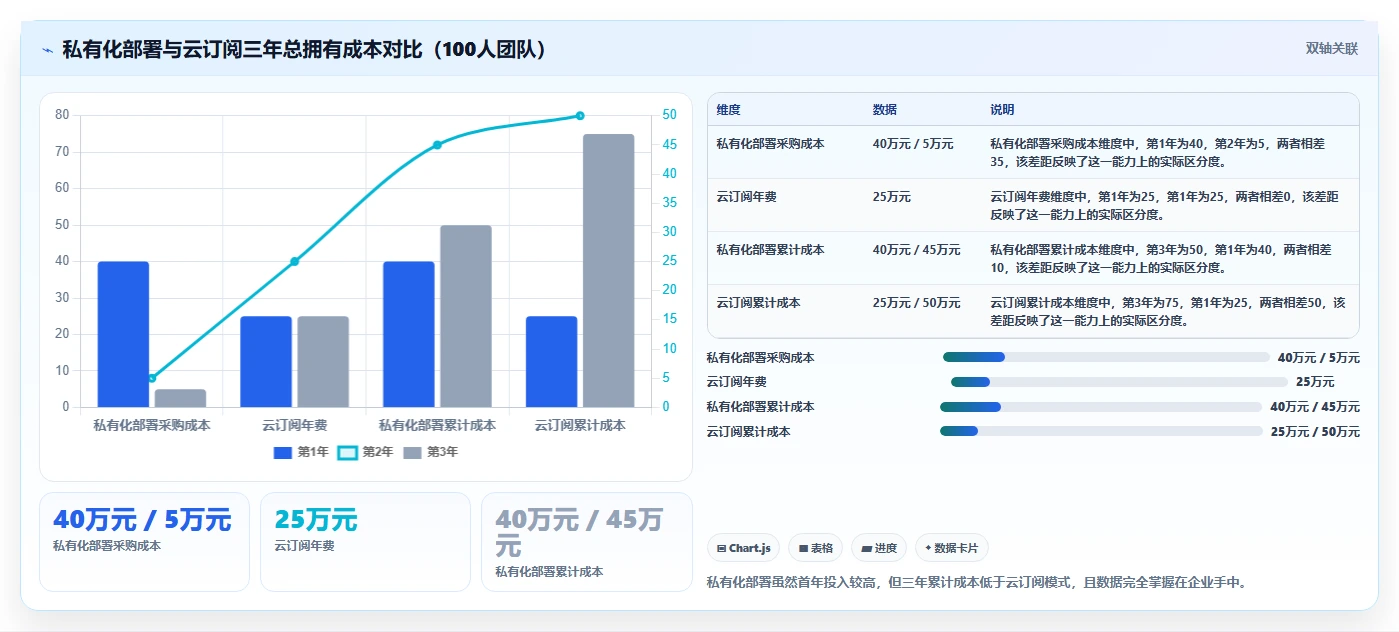Viewport: 1399px width, 632px height.
Task: Click the 40万元 / 5万元 data card
Action: coord(144,542)
